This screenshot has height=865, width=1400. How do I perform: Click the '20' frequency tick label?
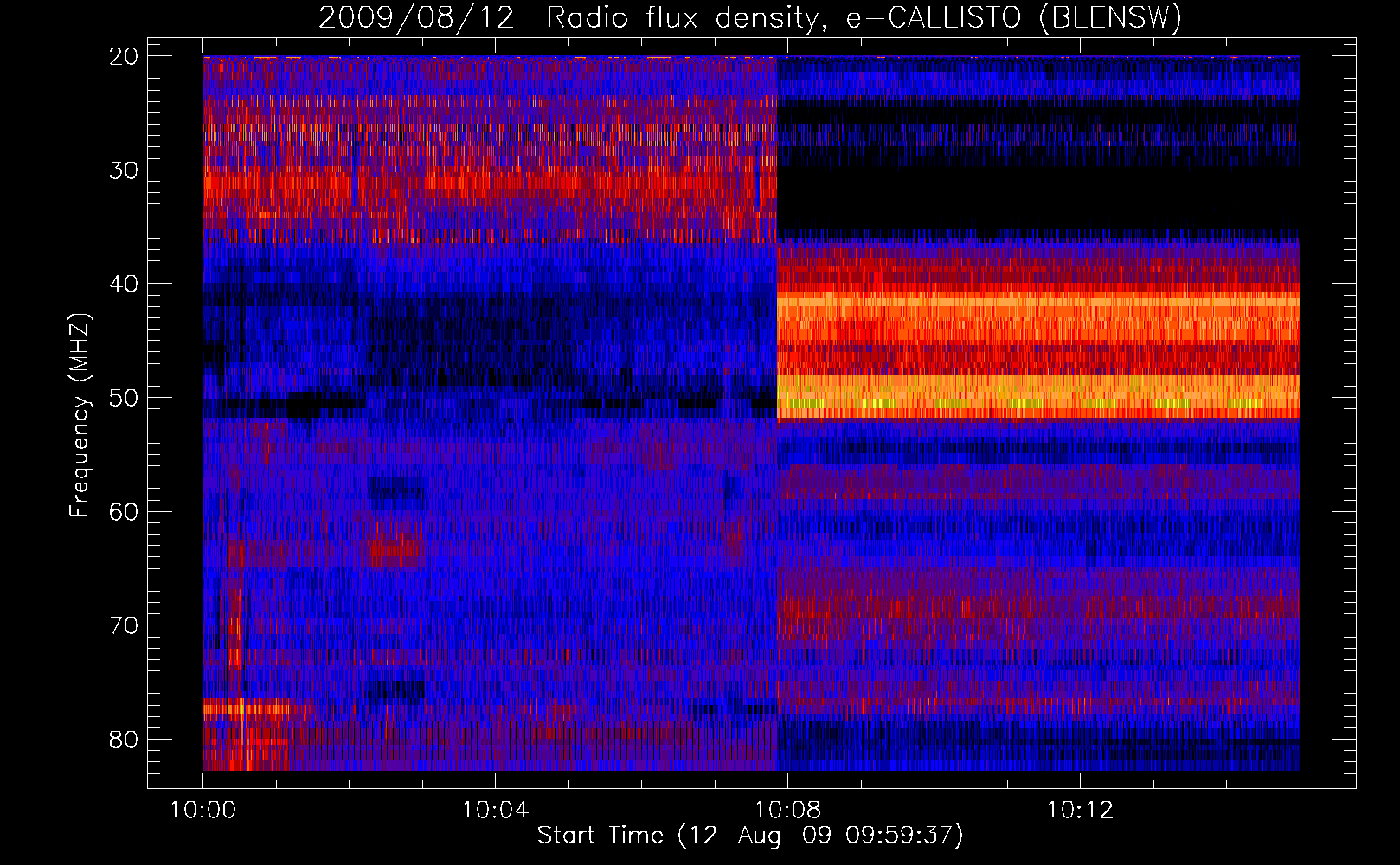[x=124, y=56]
